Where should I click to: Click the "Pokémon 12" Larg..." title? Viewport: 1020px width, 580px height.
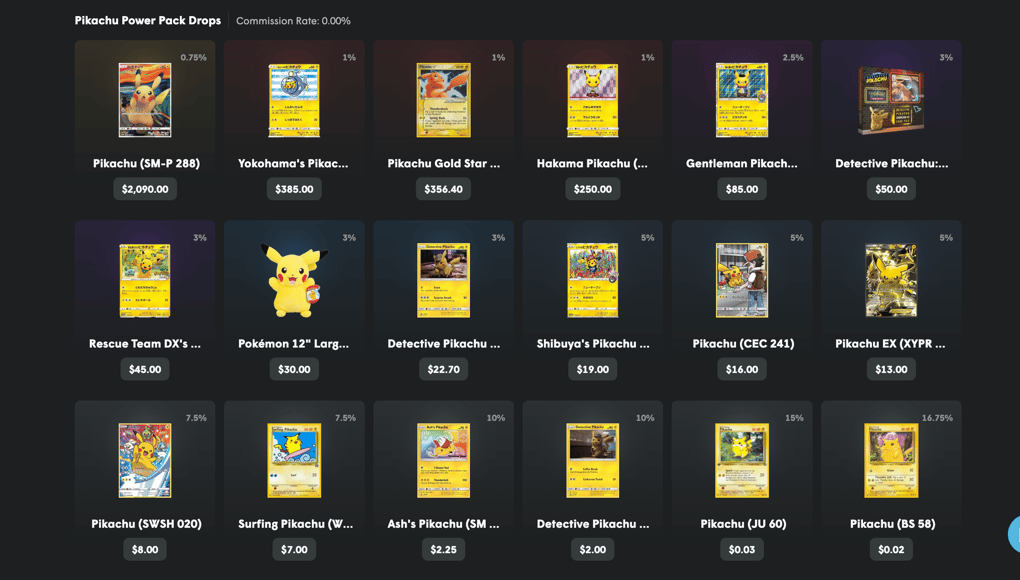tap(293, 344)
